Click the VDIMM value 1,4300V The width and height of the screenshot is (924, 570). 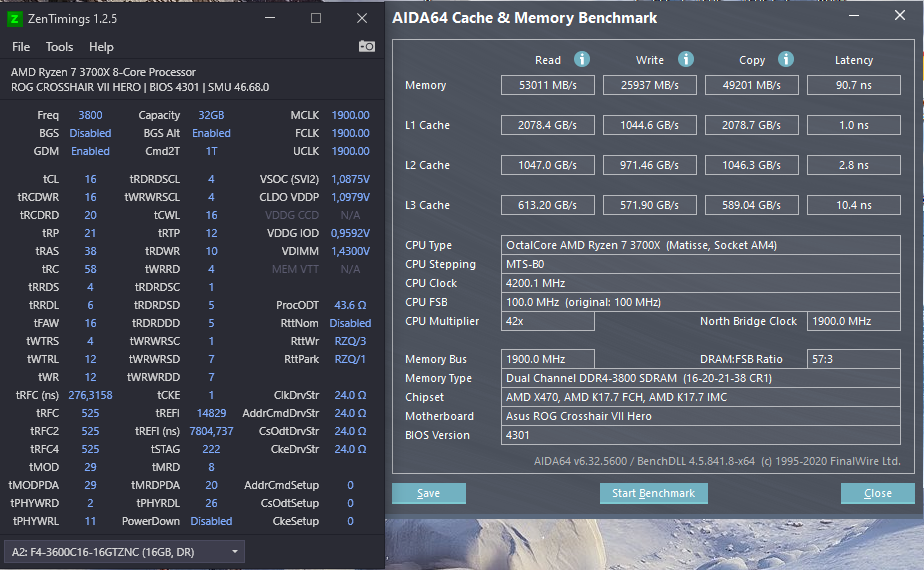click(x=350, y=251)
